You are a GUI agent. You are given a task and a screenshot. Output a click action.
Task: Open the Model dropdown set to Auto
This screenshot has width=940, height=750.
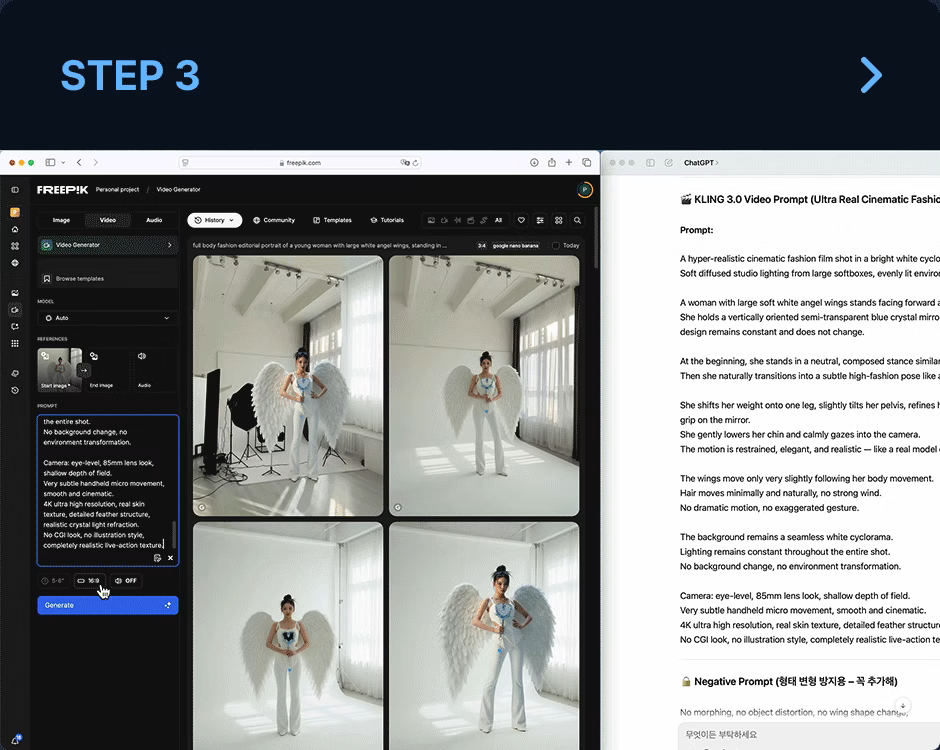click(107, 318)
